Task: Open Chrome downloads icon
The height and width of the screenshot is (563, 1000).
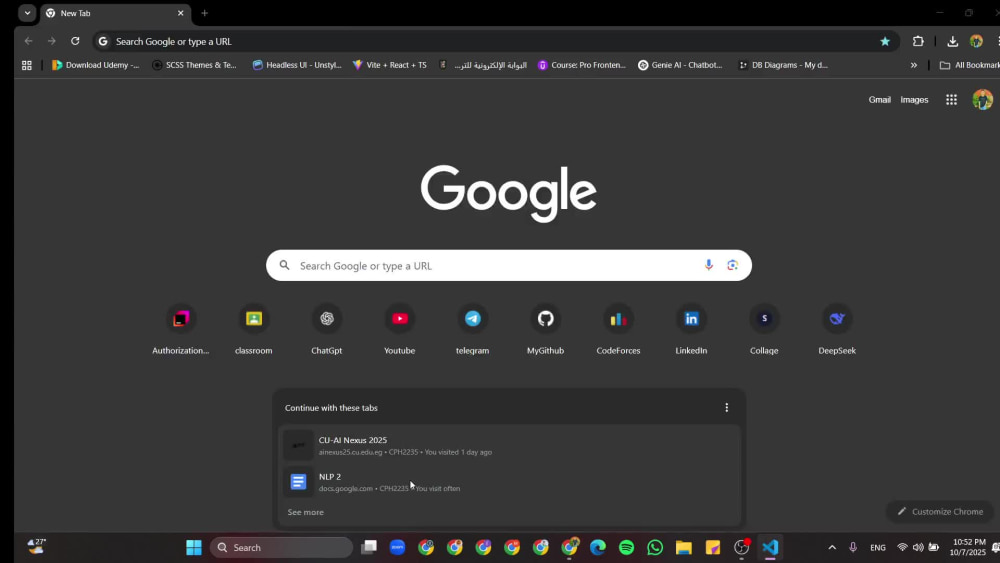Action: click(x=953, y=41)
